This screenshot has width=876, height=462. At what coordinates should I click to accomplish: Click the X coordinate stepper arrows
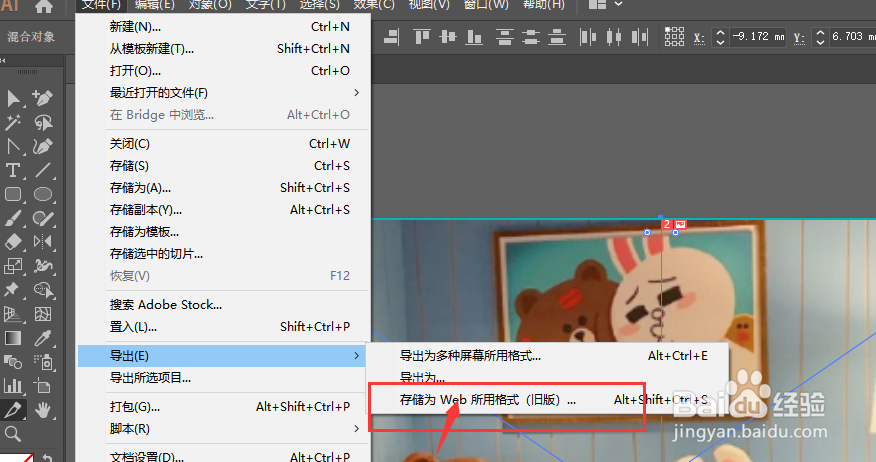721,37
